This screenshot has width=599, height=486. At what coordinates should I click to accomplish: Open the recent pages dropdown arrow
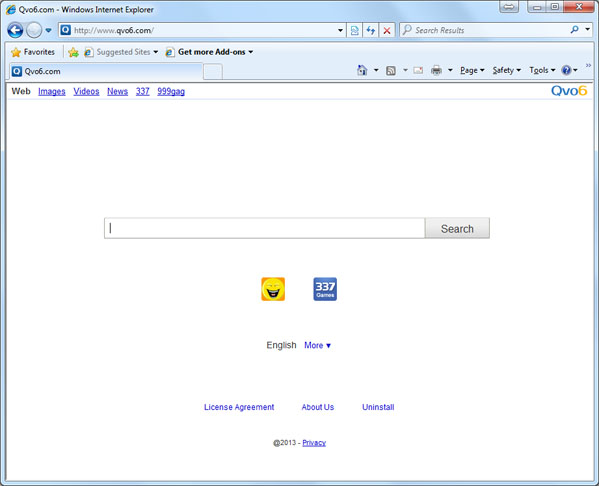click(48, 31)
